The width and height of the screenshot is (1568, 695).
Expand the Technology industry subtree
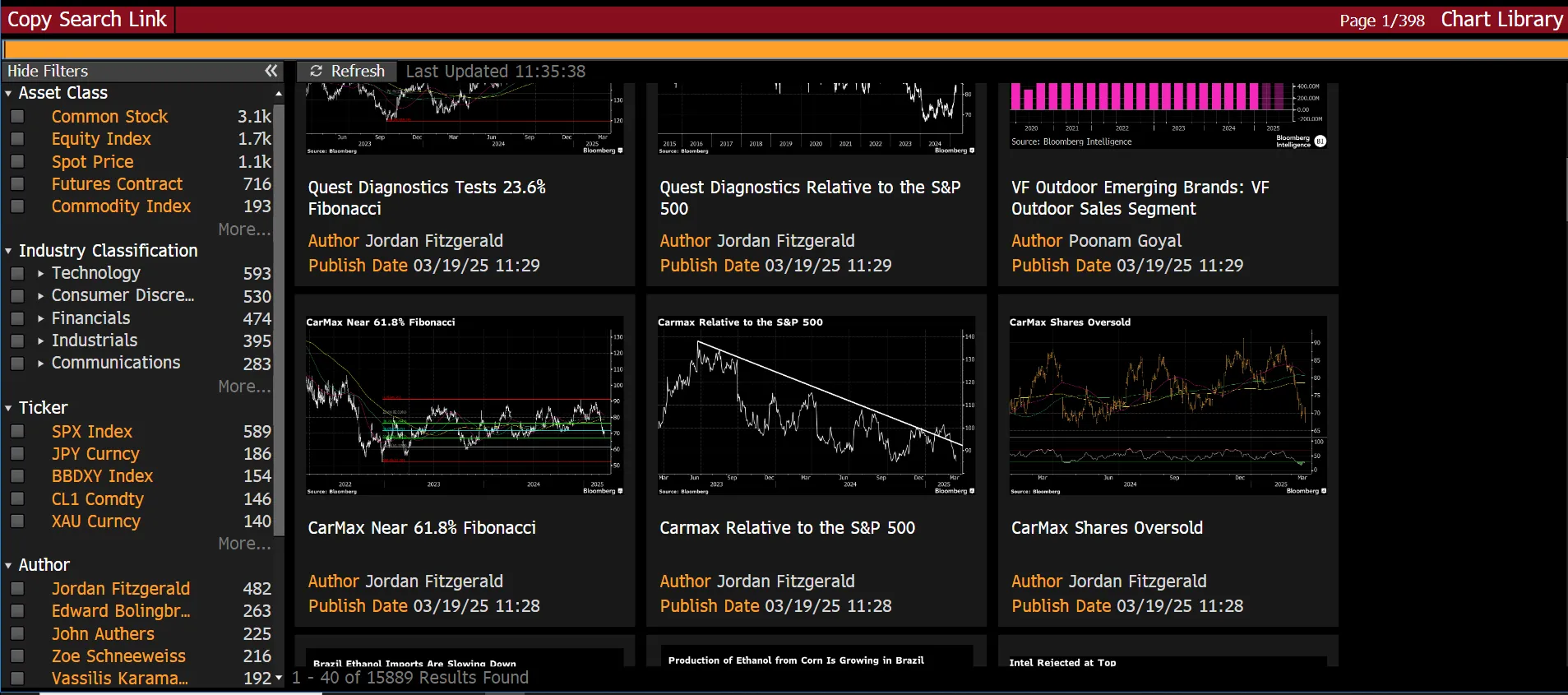(40, 273)
